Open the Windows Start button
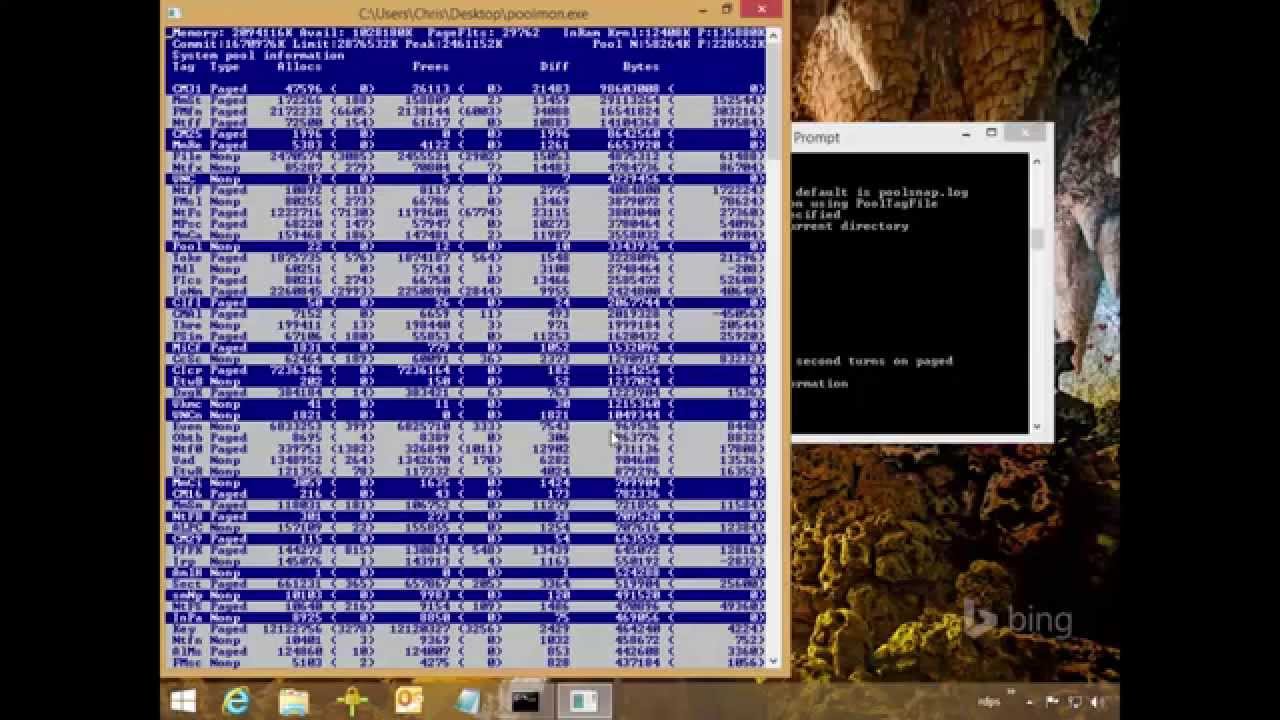Viewport: 1280px width, 720px height. [x=183, y=700]
